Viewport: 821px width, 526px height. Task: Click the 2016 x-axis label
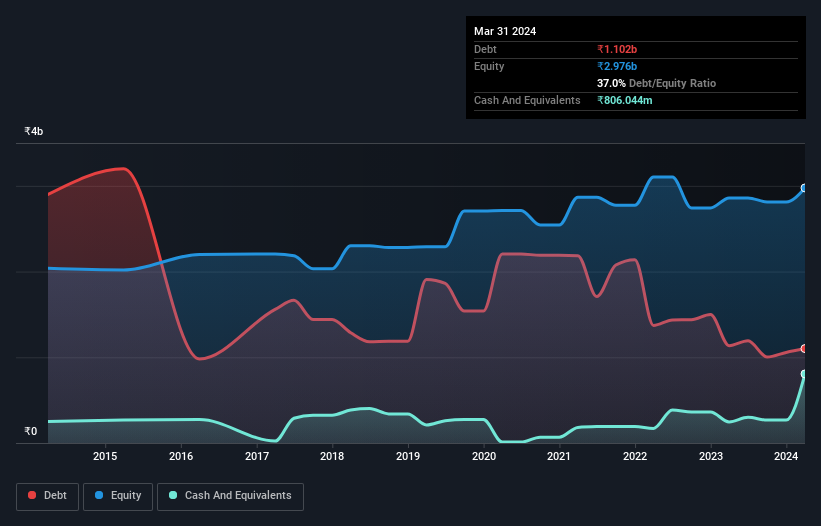[x=181, y=456]
